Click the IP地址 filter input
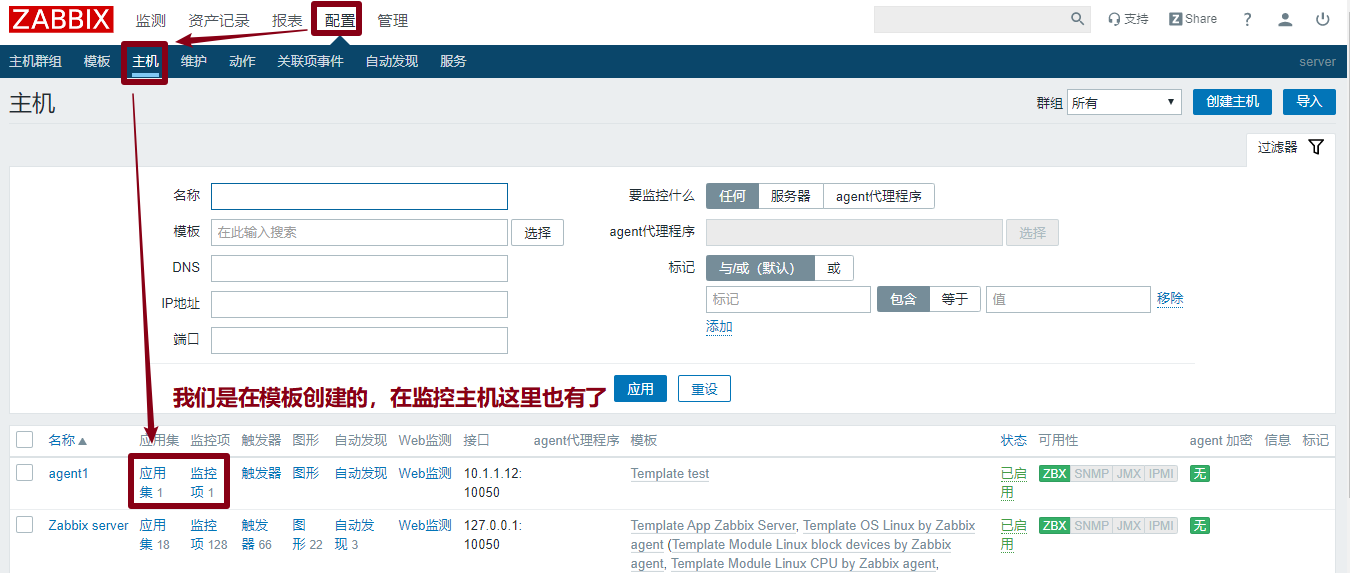Viewport: 1350px width, 573px height. coord(359,304)
